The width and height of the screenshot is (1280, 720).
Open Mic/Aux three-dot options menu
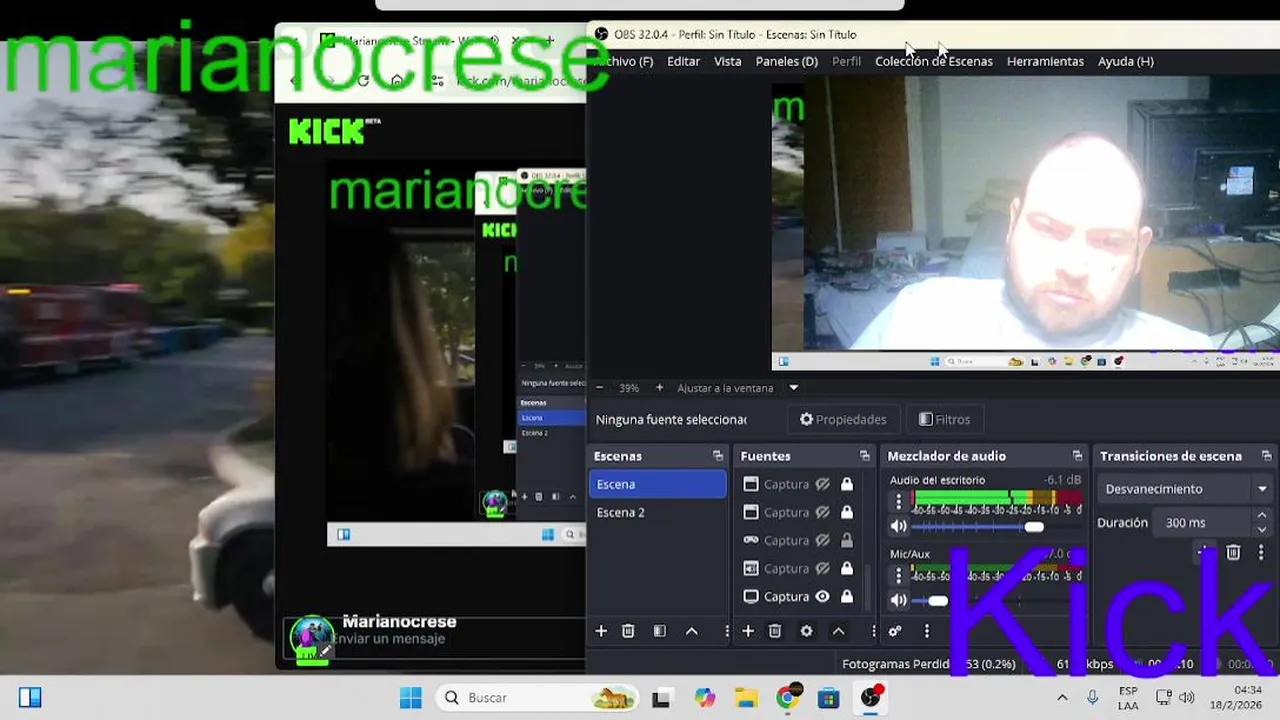pos(898,575)
